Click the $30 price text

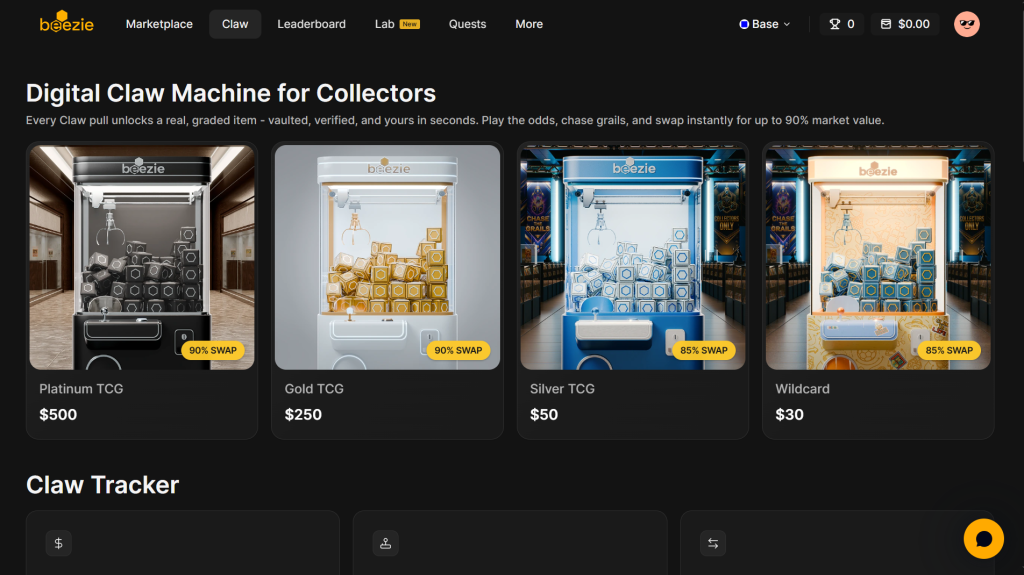point(790,414)
